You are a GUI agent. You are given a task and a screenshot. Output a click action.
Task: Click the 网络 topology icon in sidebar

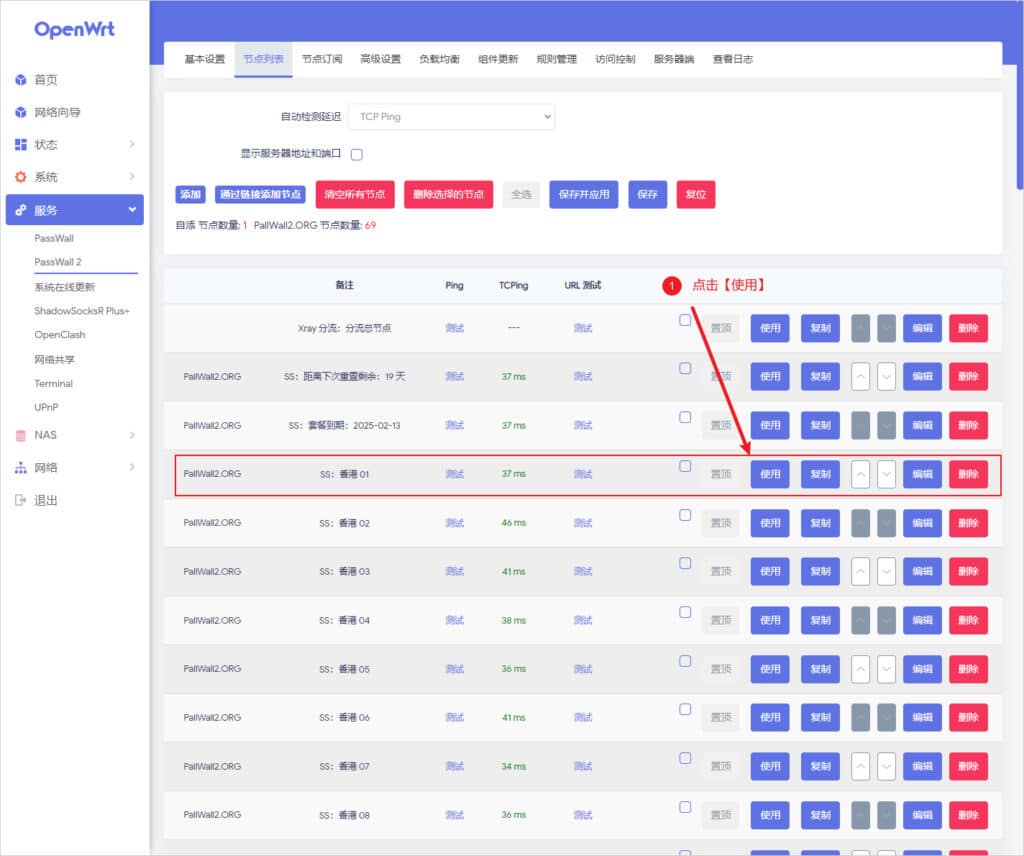21,467
